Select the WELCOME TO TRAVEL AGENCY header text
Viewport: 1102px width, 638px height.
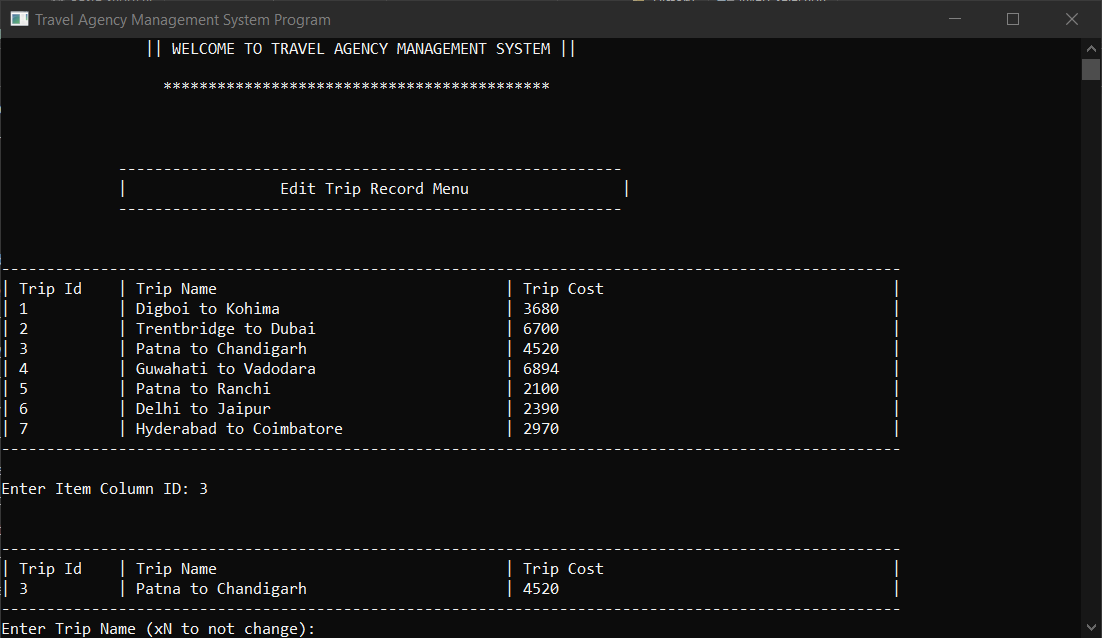click(x=362, y=47)
